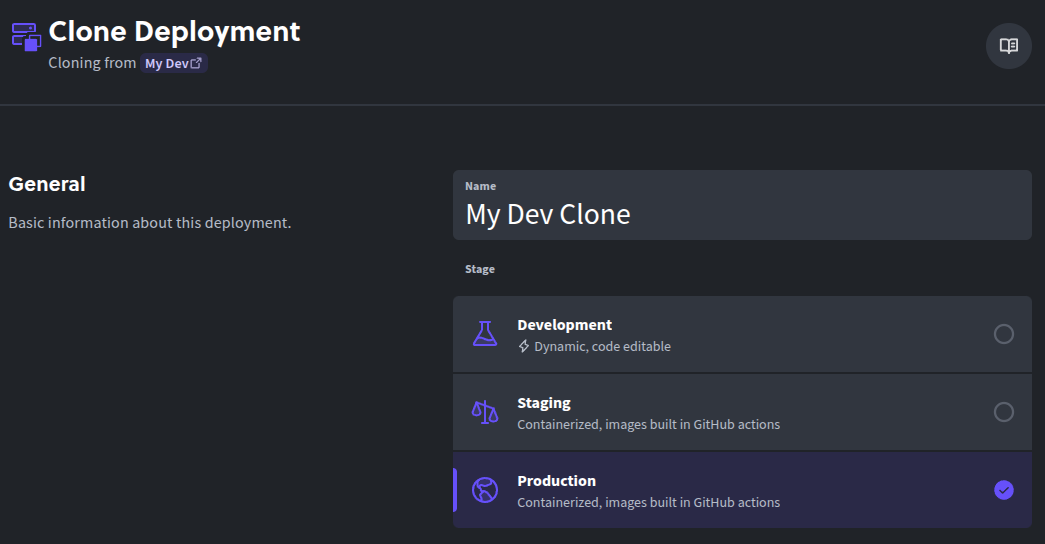The height and width of the screenshot is (544, 1045).
Task: Open the documentation book icon
Action: point(1008,46)
